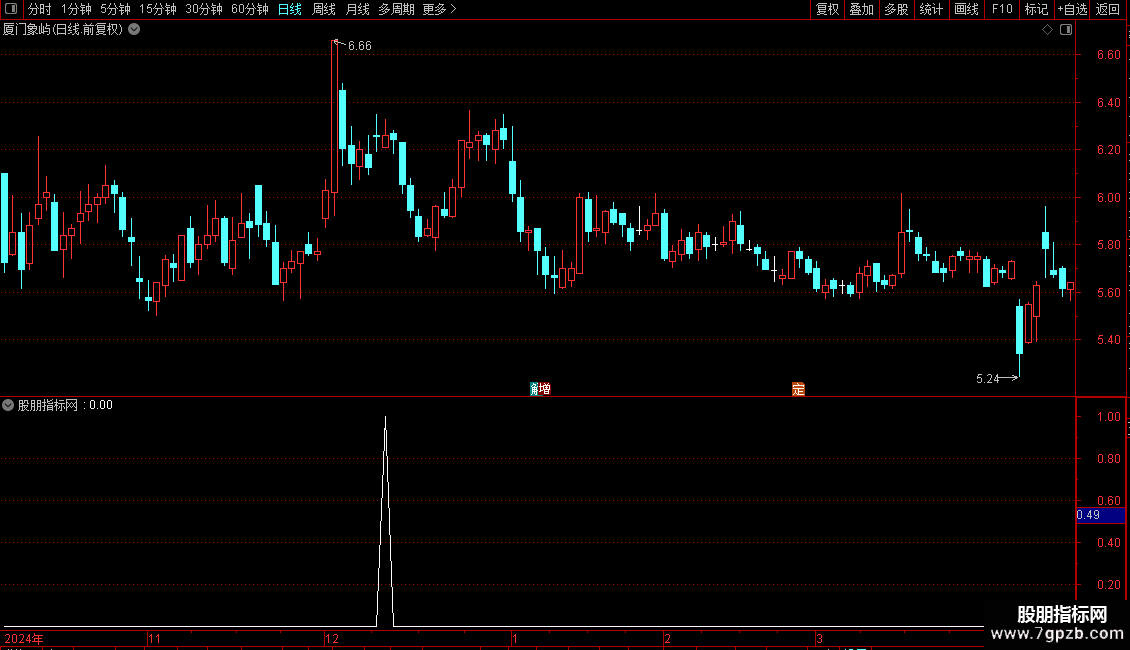Screen dimensions: 1130x650
Task: Click the 2024年 date label
Action: (x=24, y=638)
